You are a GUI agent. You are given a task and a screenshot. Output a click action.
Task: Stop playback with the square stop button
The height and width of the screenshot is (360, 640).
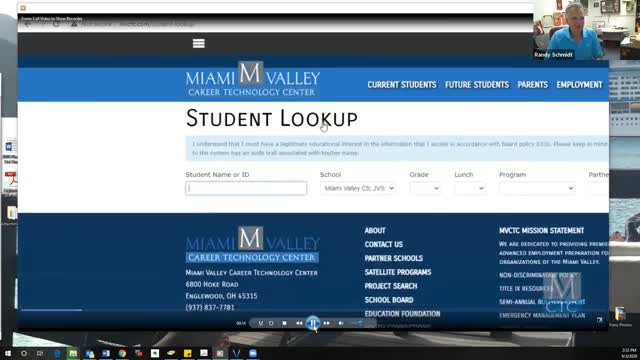coord(284,323)
